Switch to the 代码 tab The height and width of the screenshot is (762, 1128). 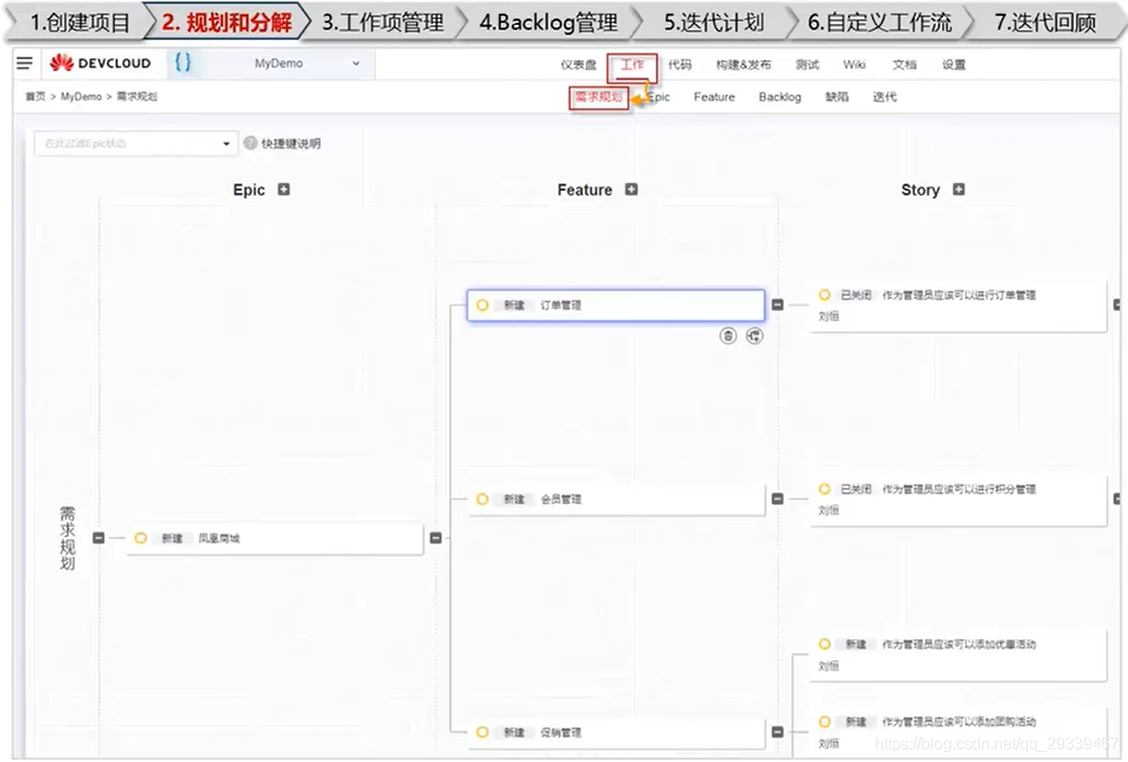tap(679, 64)
